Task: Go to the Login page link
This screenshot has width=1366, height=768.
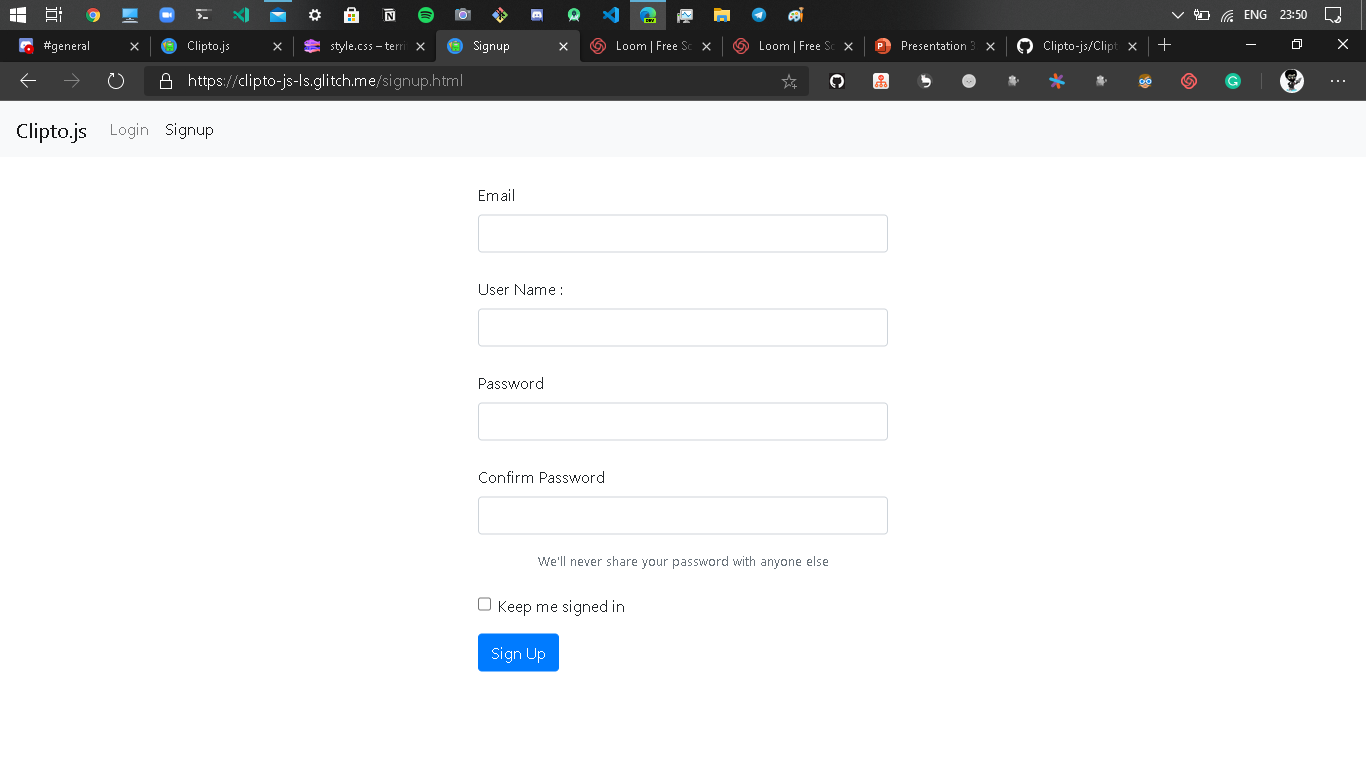Action: pyautogui.click(x=129, y=130)
